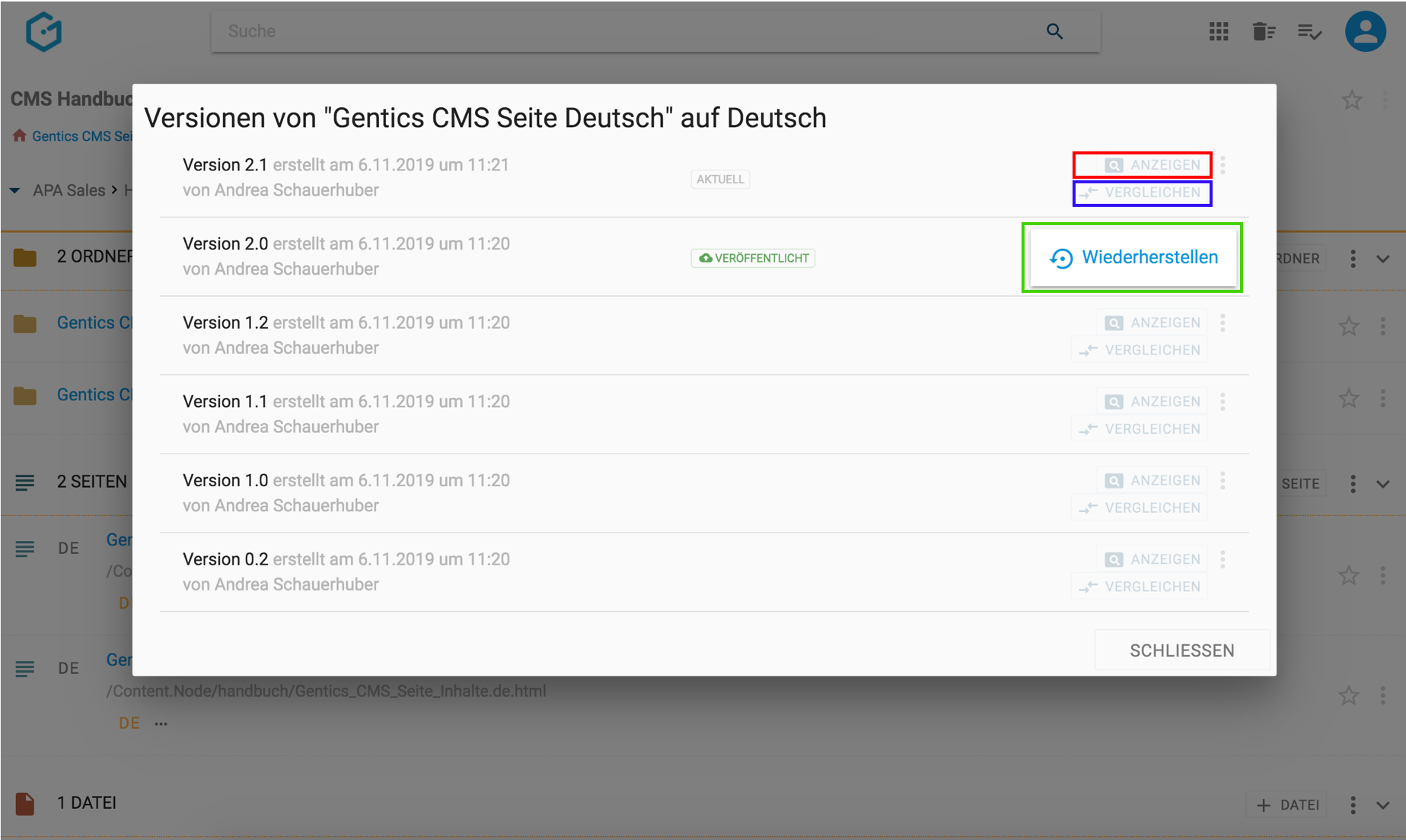Select the Version 1.2 entry text
Screen dimensions: 1406x840
346,336
